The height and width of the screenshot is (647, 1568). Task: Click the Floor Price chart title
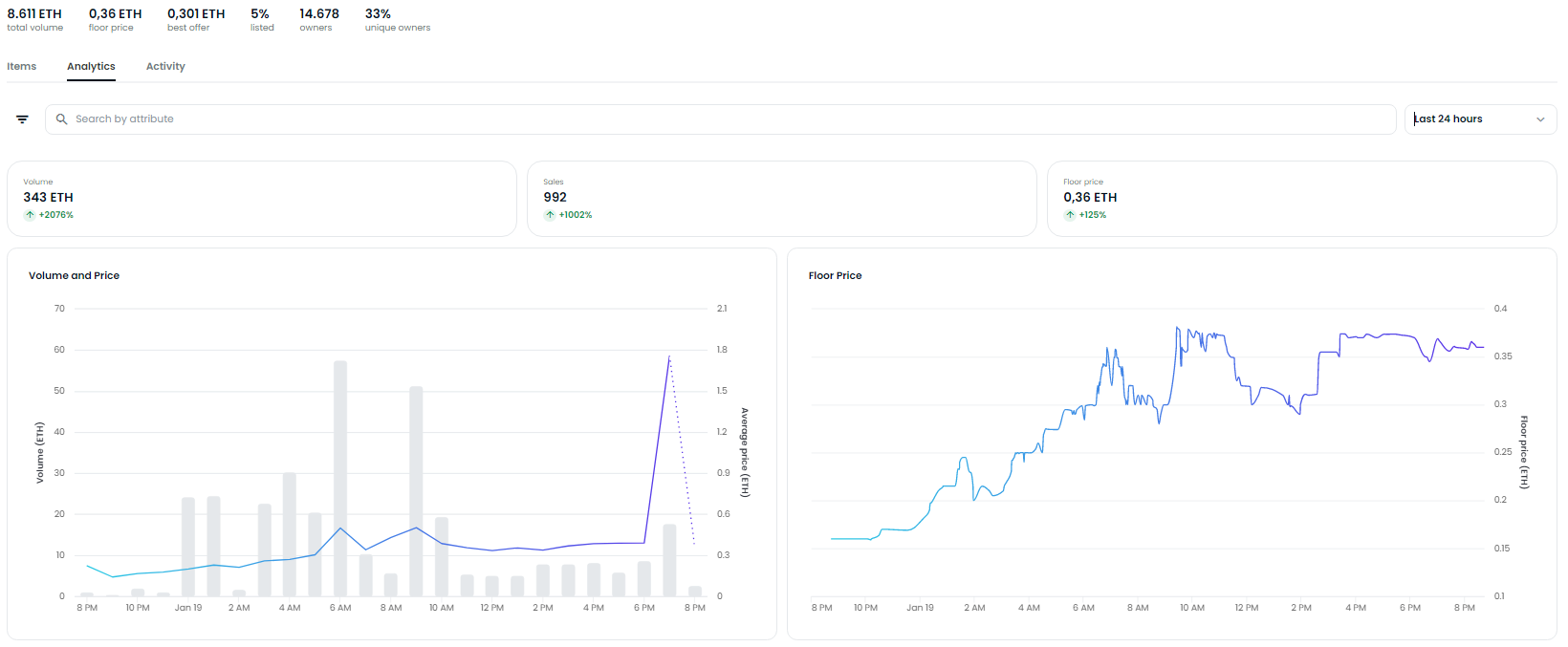coord(835,276)
